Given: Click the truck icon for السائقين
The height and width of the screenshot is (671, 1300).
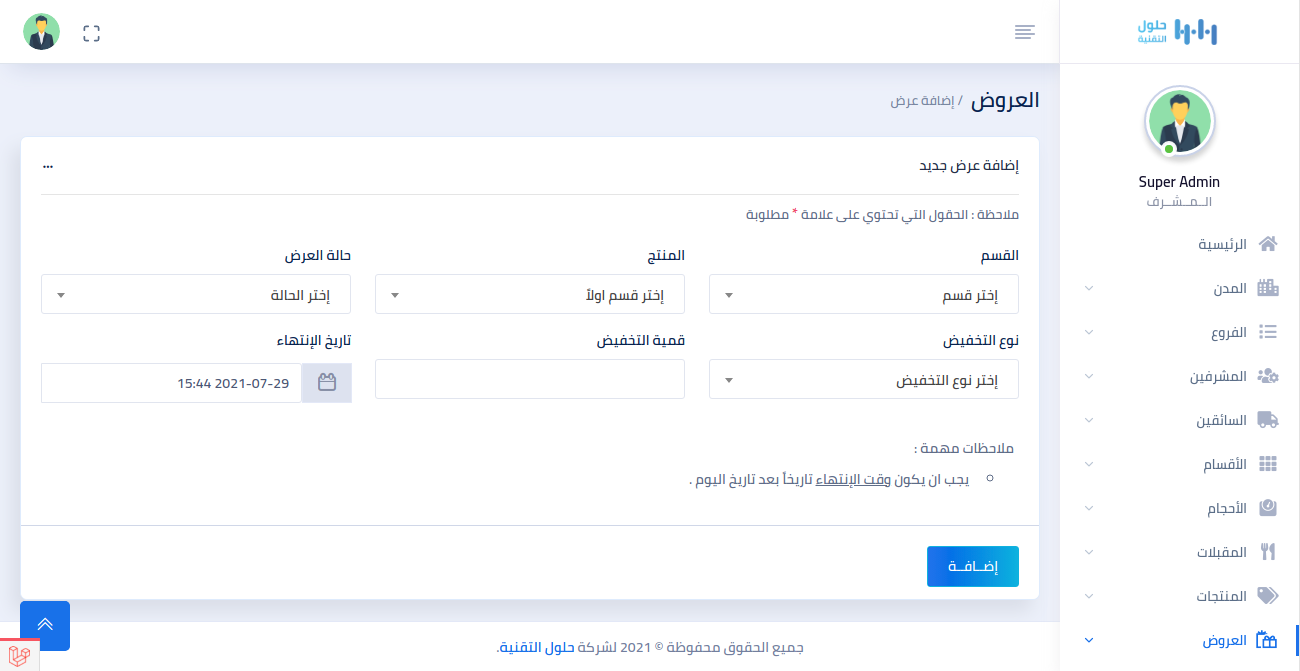Looking at the screenshot, I should click(1268, 420).
